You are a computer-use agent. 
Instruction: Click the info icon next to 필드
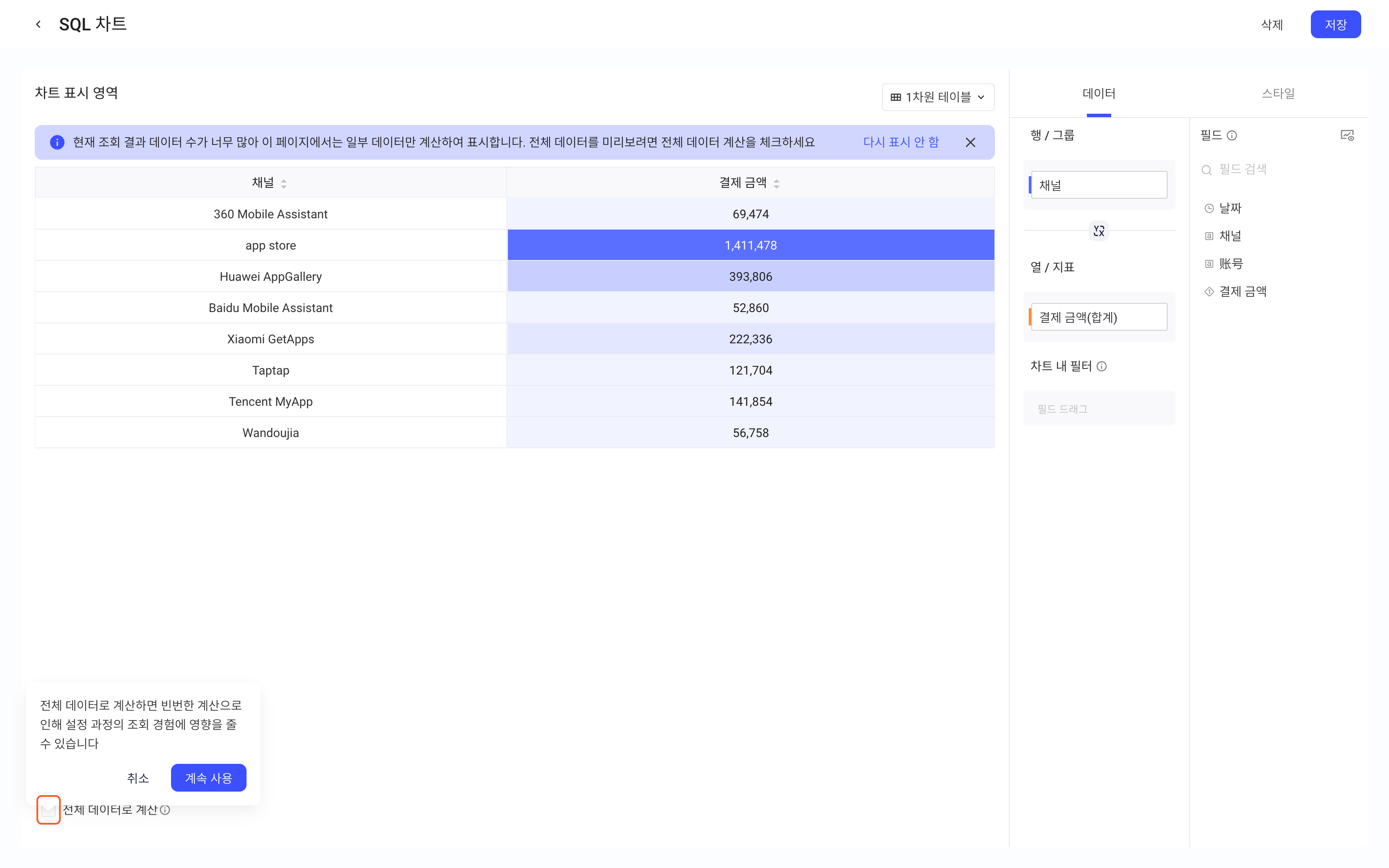[x=1232, y=135]
